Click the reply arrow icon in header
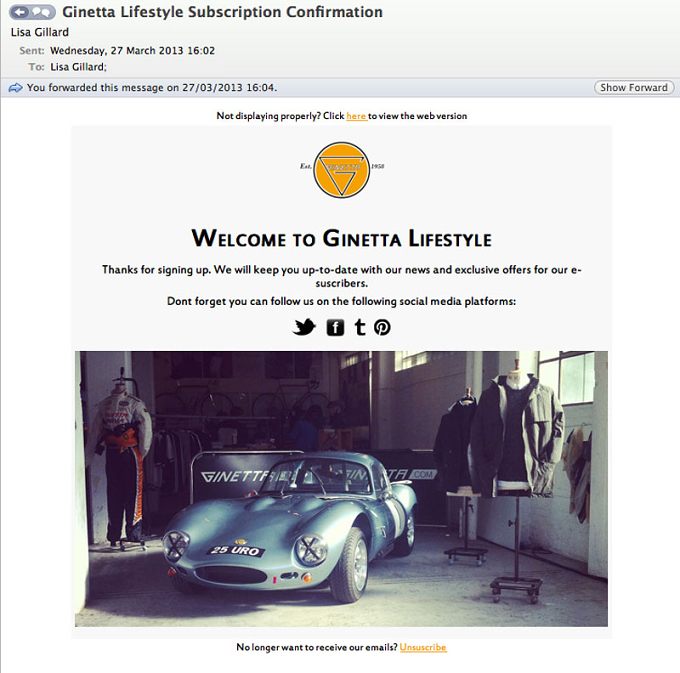This screenshot has height=673, width=680. (x=20, y=12)
